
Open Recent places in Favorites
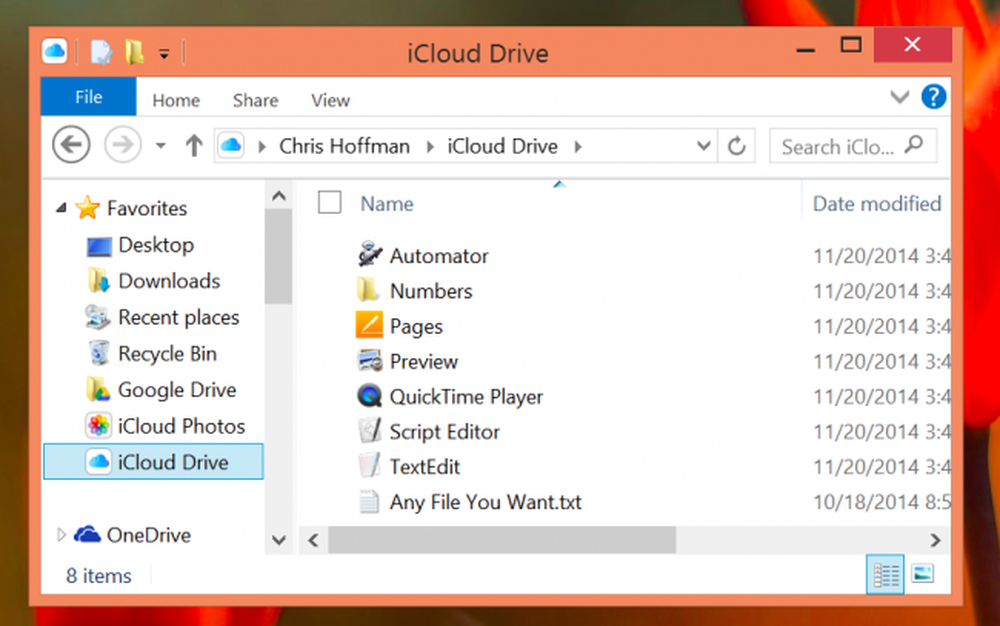point(179,317)
